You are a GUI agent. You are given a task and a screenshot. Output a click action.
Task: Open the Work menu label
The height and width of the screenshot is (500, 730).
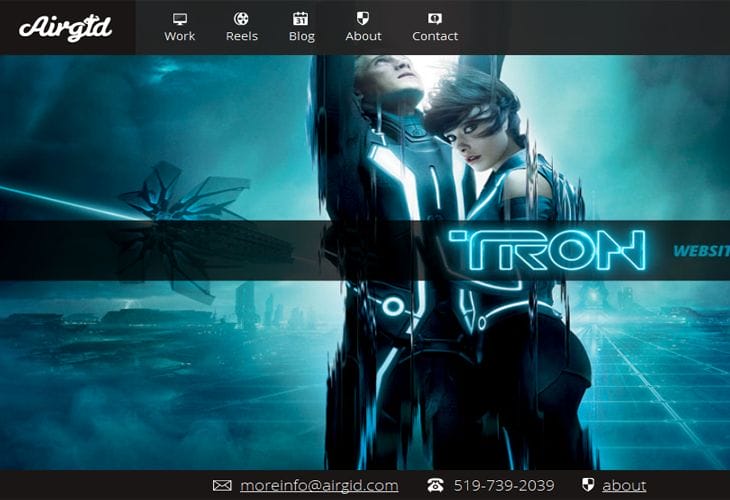coord(180,36)
